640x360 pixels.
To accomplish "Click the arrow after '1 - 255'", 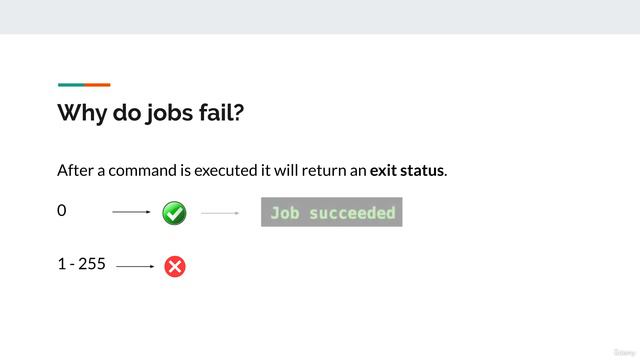I will pos(135,267).
